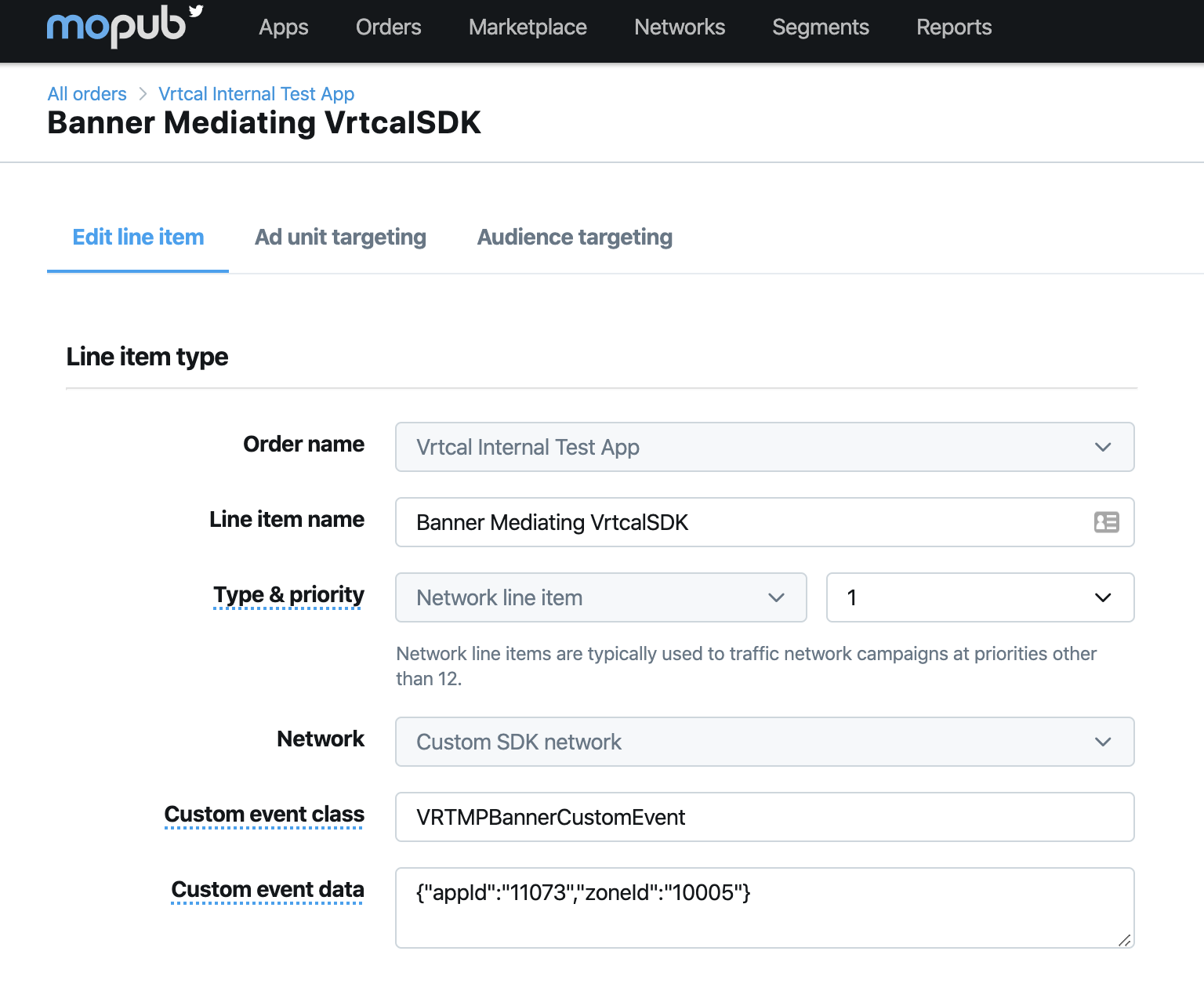This screenshot has width=1204, height=991.
Task: Click the breadcrumb chevron separator after All orders
Action: point(143,94)
